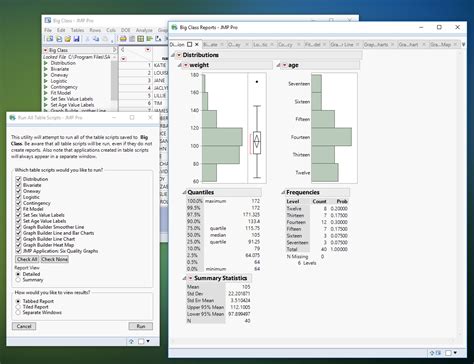The height and width of the screenshot is (364, 474).
Task: Open the tab overflow dropdown arrow in Reports window
Action: [463, 44]
